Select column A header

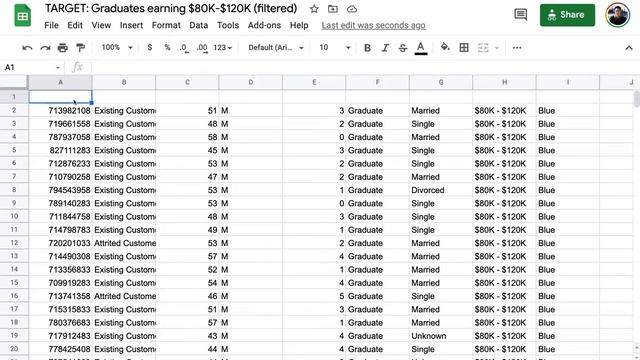point(60,82)
